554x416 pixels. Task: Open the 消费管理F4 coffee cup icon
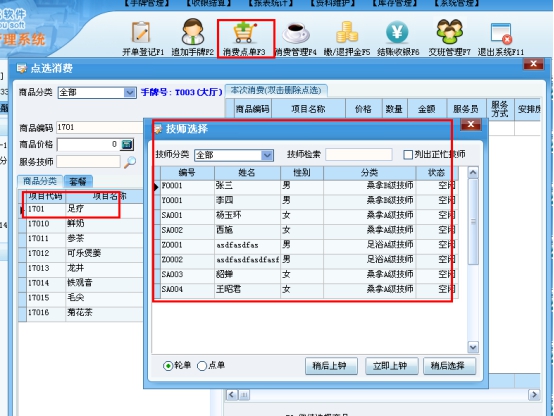pyautogui.click(x=296, y=33)
